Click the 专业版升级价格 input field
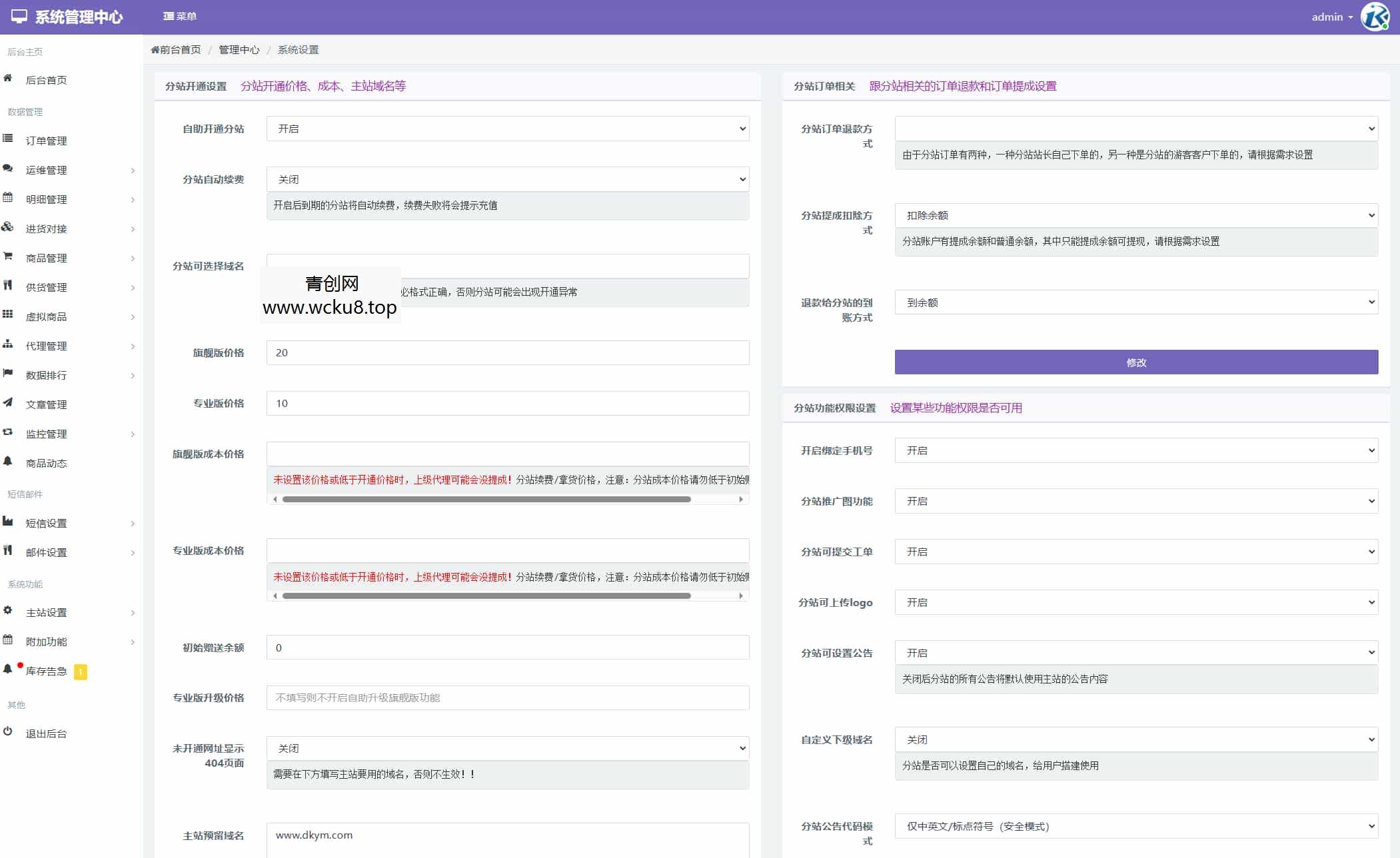 point(508,697)
